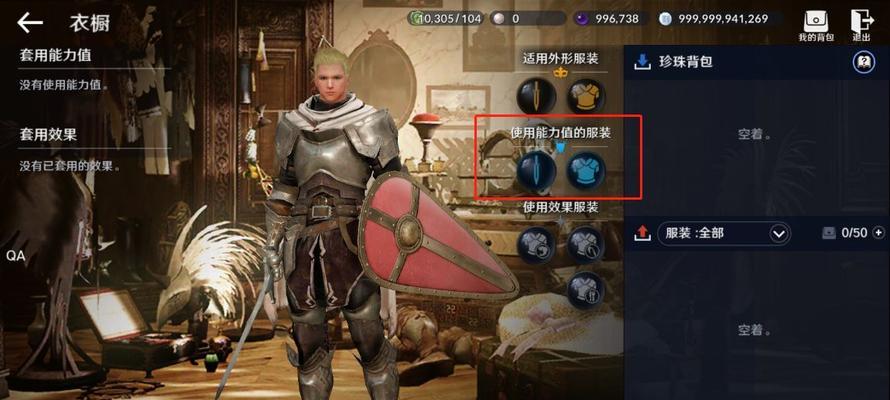The height and width of the screenshot is (400, 890).
Task: Open the third effect outfit slot below
Action: tap(586, 290)
